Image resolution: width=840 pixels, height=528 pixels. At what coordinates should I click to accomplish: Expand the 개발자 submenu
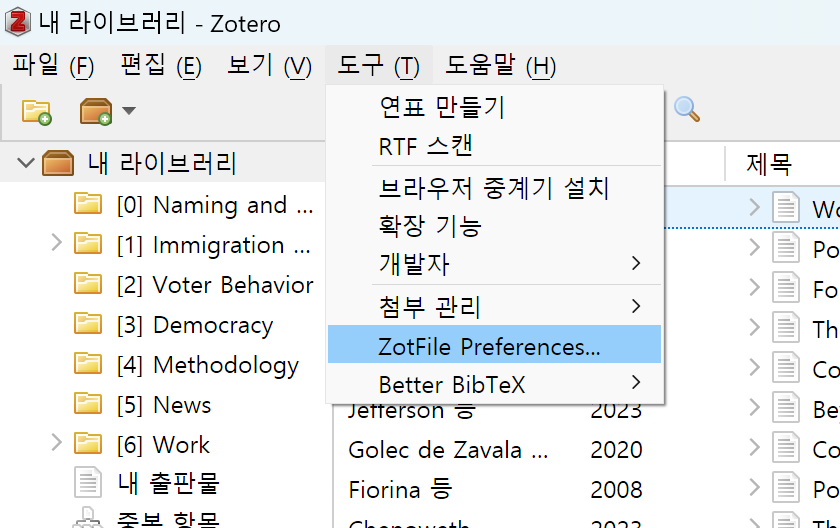(x=494, y=263)
